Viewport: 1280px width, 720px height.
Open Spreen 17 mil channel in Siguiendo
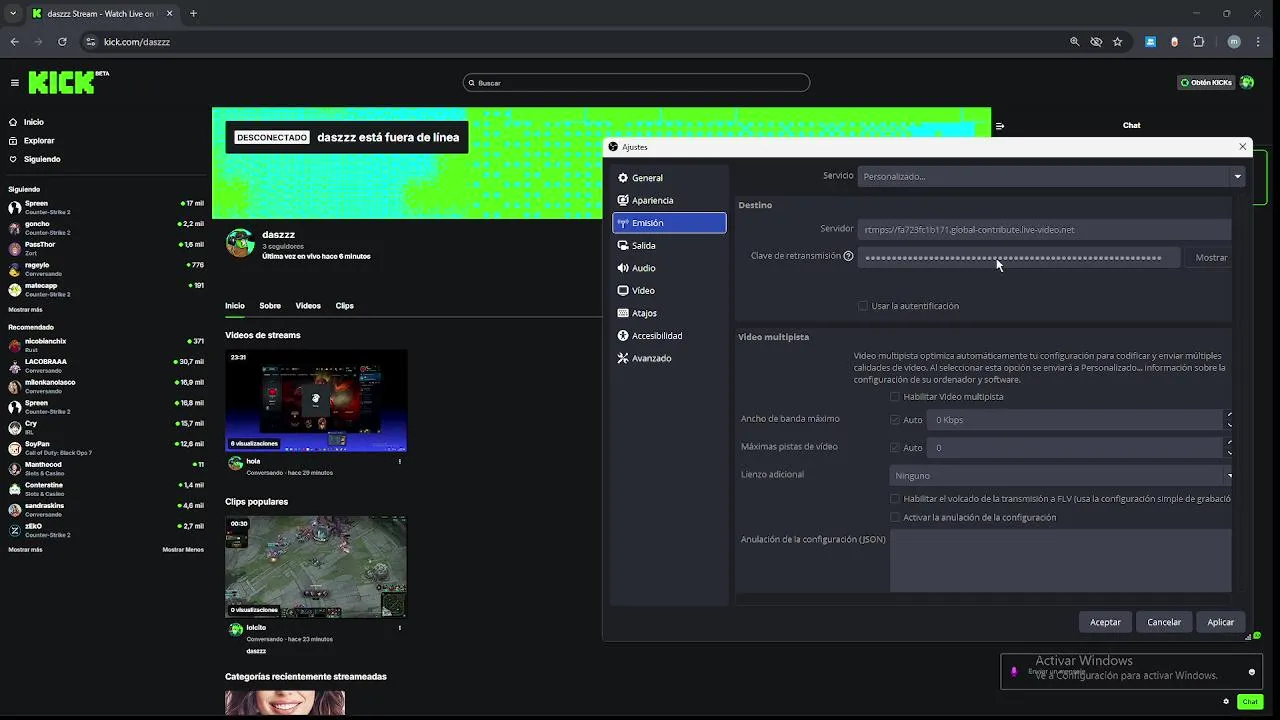(x=106, y=207)
